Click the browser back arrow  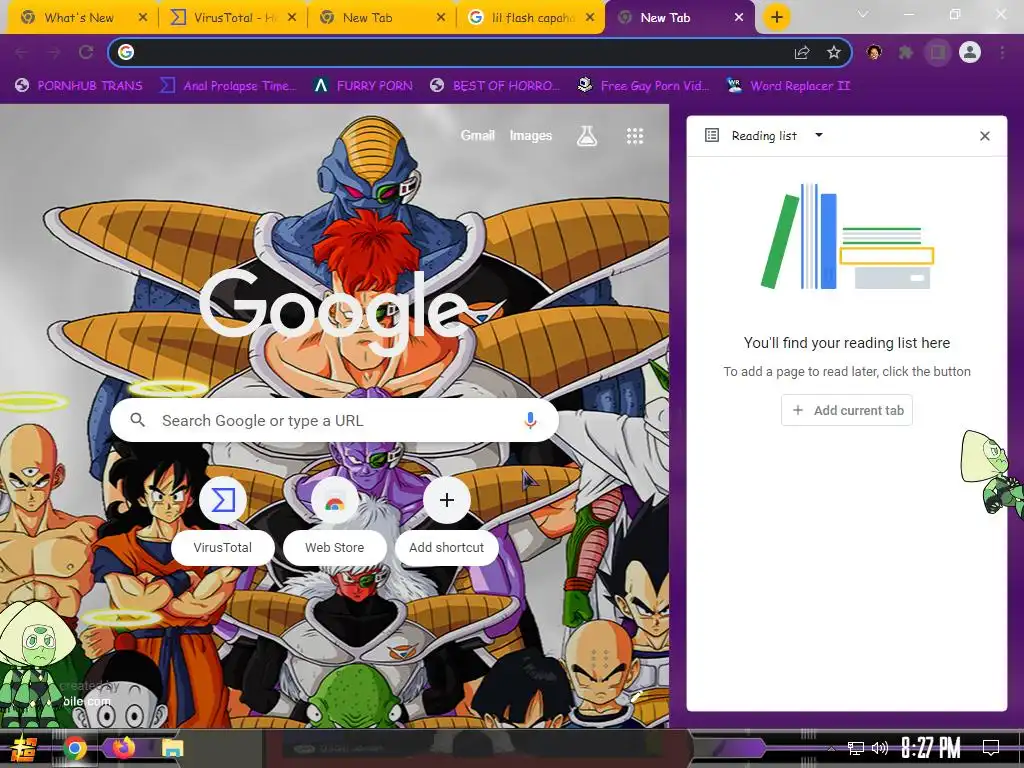coord(22,52)
